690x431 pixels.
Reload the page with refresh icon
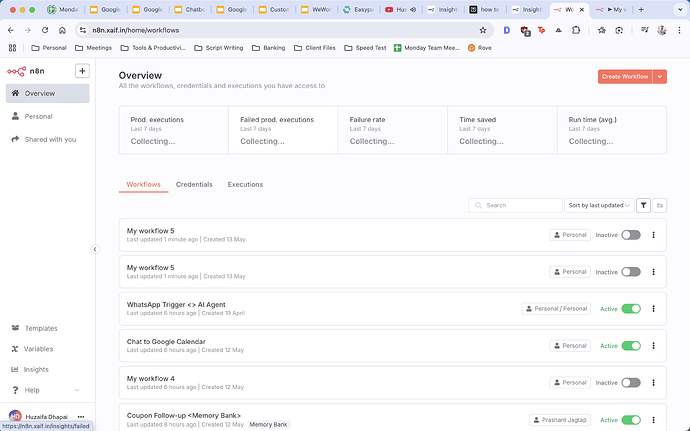pos(45,30)
